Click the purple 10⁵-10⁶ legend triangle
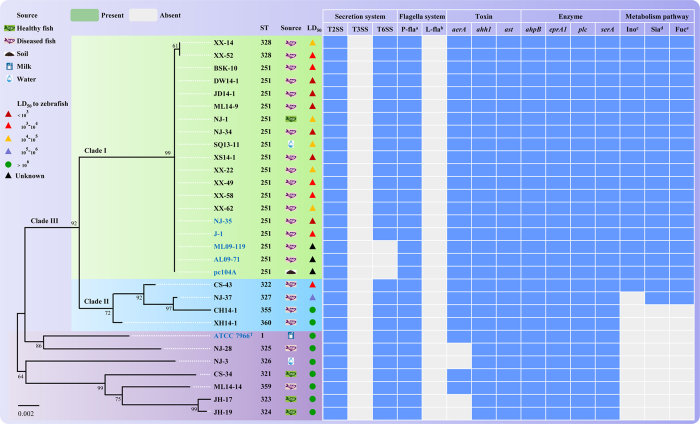 [x=8, y=151]
